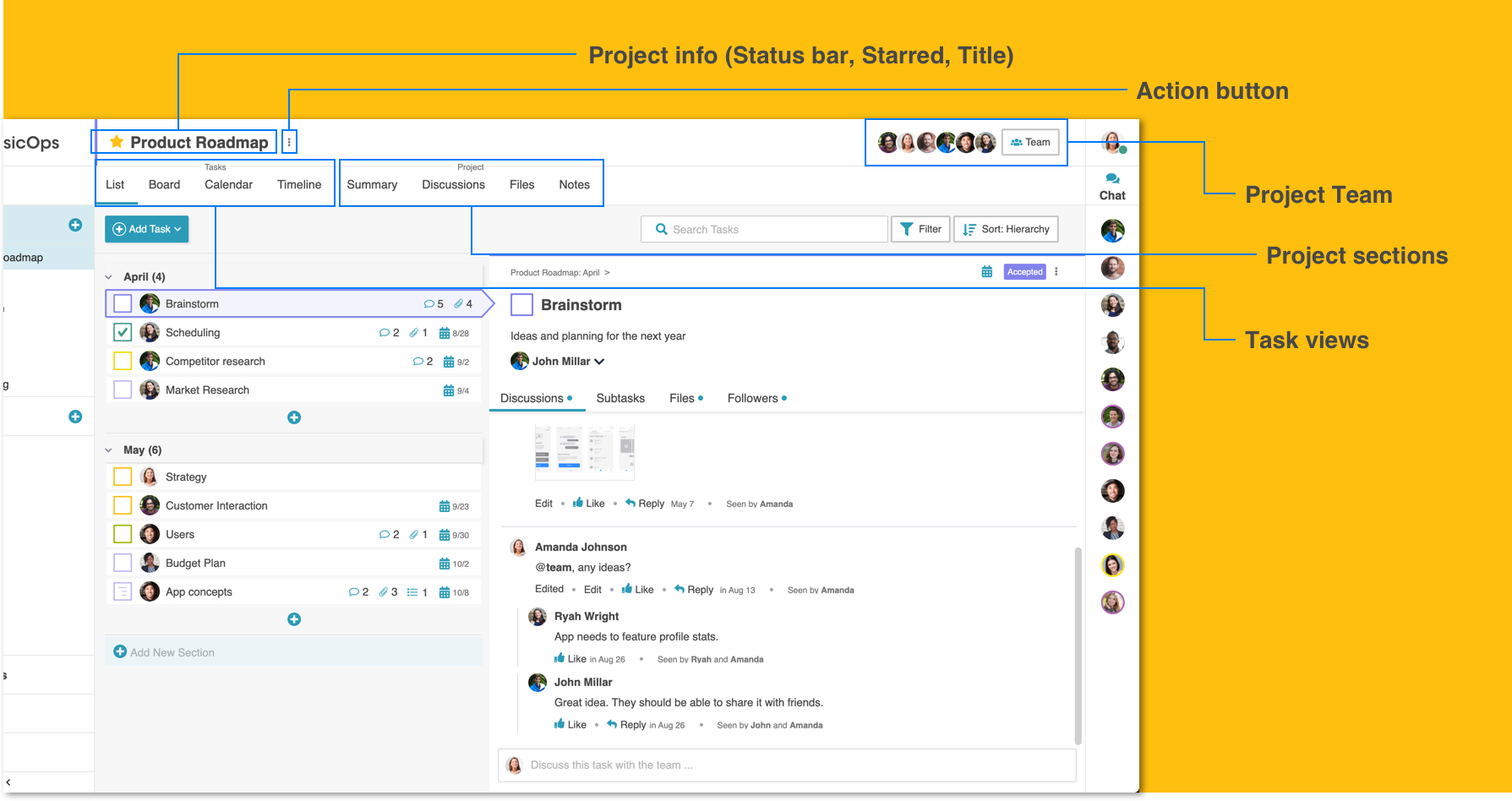
Task: Open the John Millar assignee dropdown
Action: click(599, 362)
